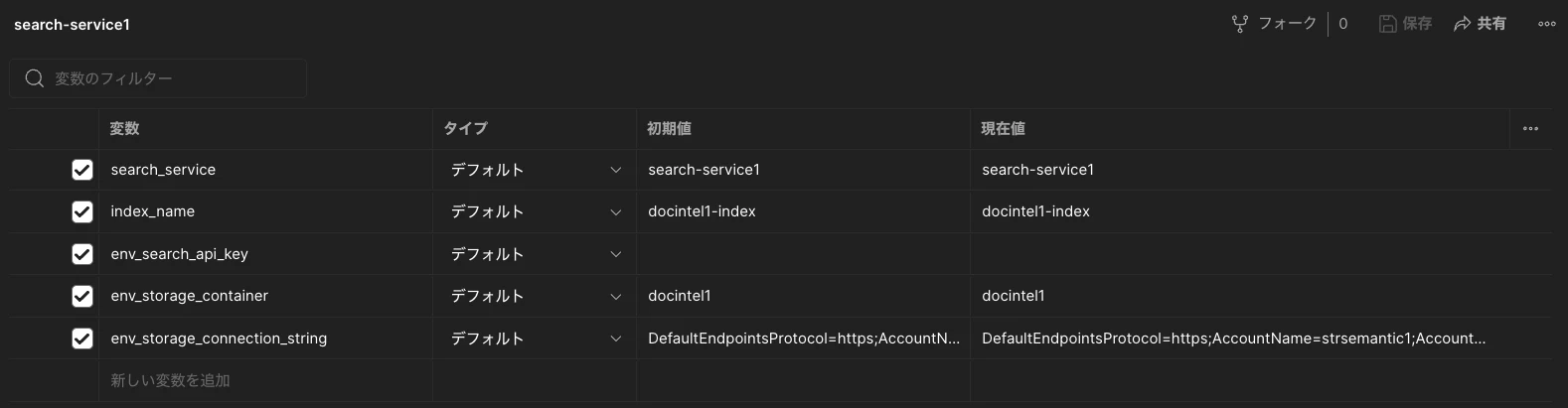Viewport: 1568px width, 408px height.
Task: Uncheck the search_service variable checkbox
Action: click(x=82, y=170)
